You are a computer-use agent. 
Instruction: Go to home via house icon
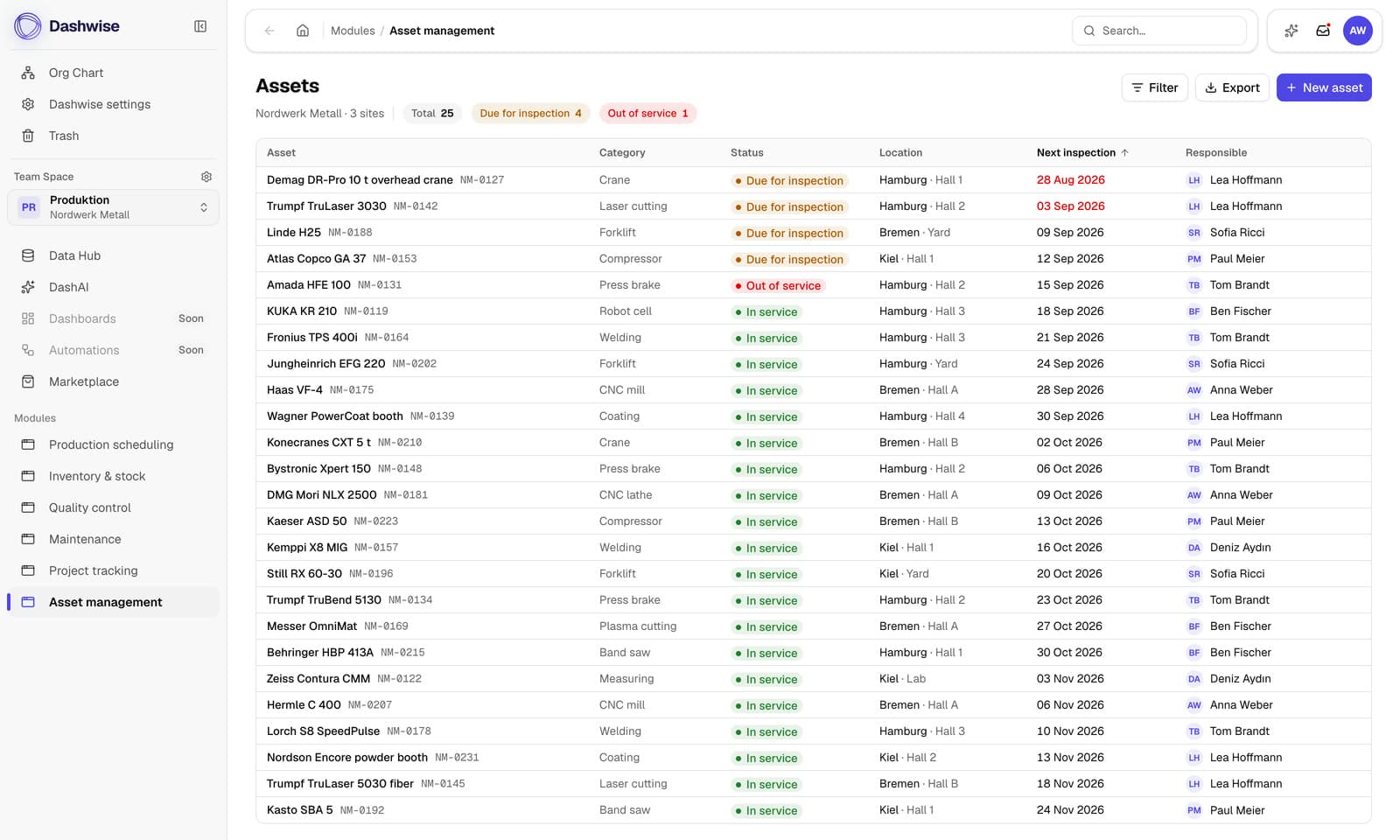[303, 31]
